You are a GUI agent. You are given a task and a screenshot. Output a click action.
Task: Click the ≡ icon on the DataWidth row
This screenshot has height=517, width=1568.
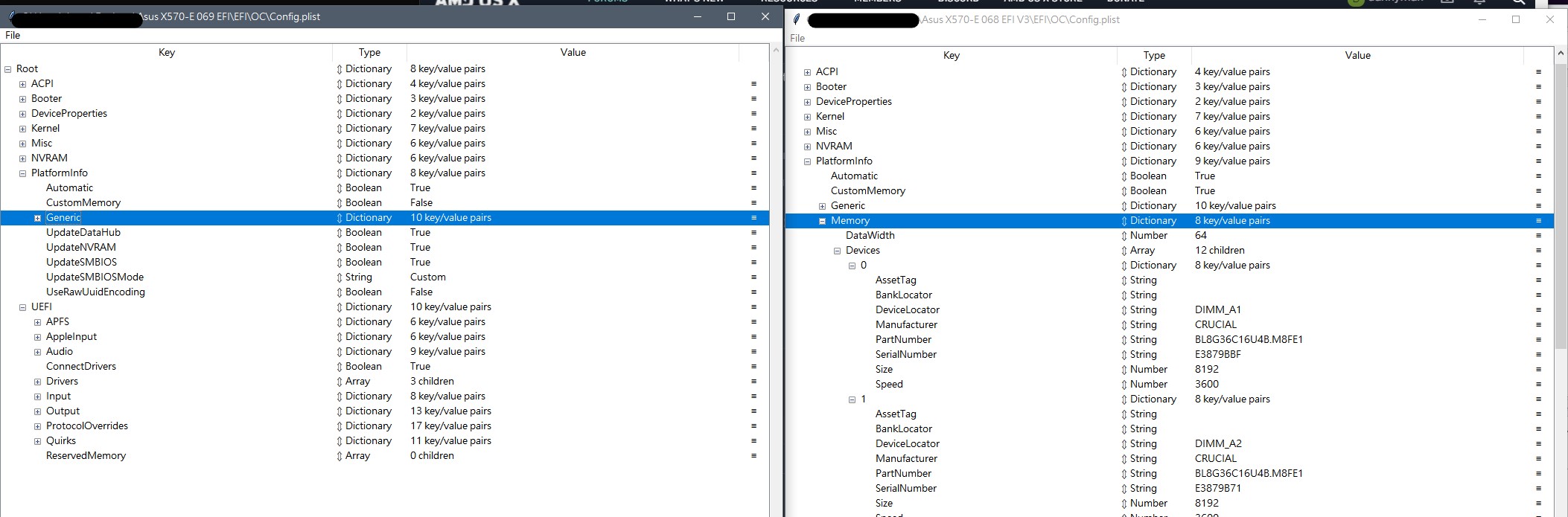pos(1538,236)
